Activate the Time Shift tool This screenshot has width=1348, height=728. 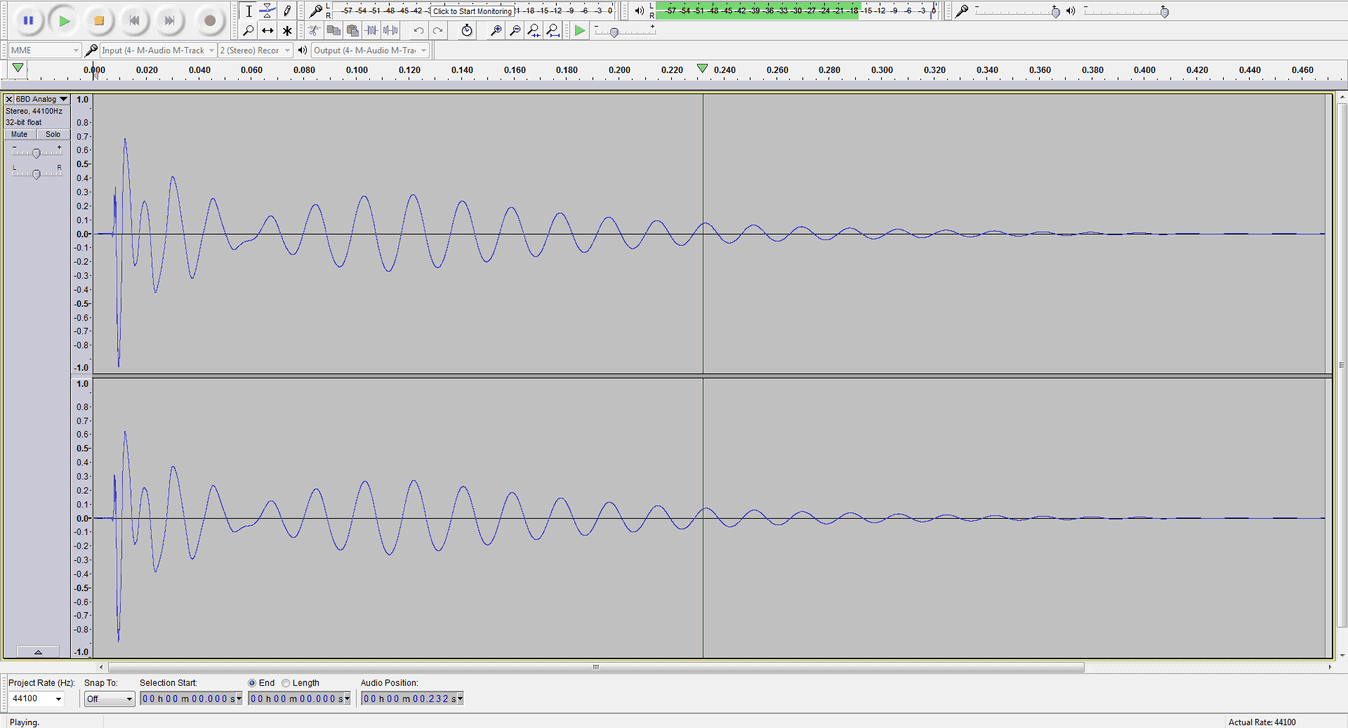pos(267,31)
